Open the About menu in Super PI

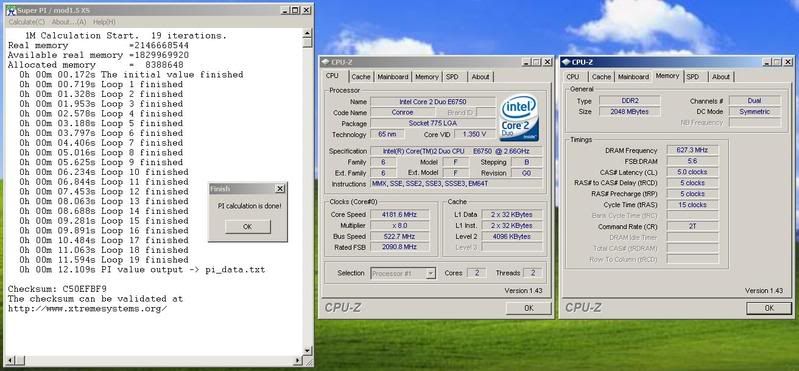point(69,22)
